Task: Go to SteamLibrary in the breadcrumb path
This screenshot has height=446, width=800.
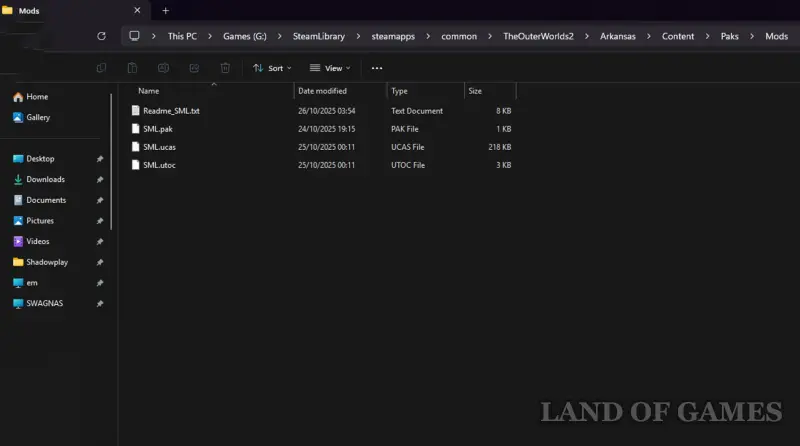Action: point(319,36)
